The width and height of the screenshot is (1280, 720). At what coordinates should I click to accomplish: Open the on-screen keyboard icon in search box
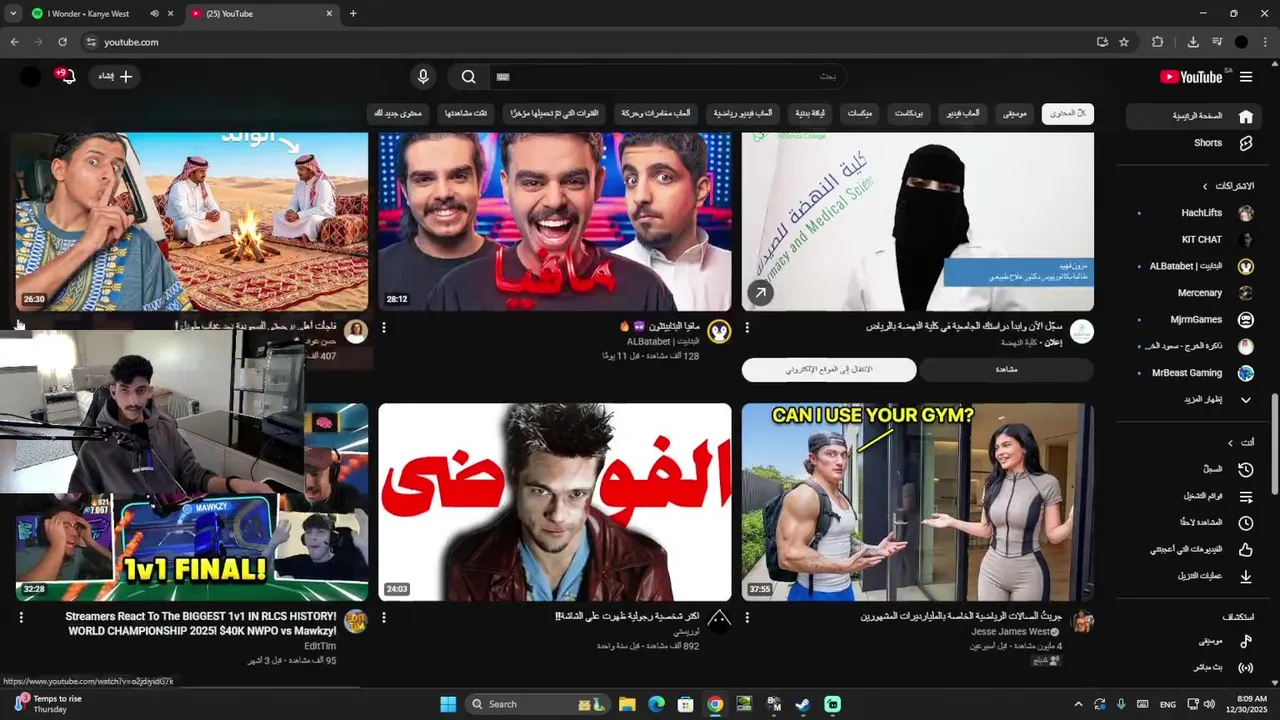click(503, 77)
